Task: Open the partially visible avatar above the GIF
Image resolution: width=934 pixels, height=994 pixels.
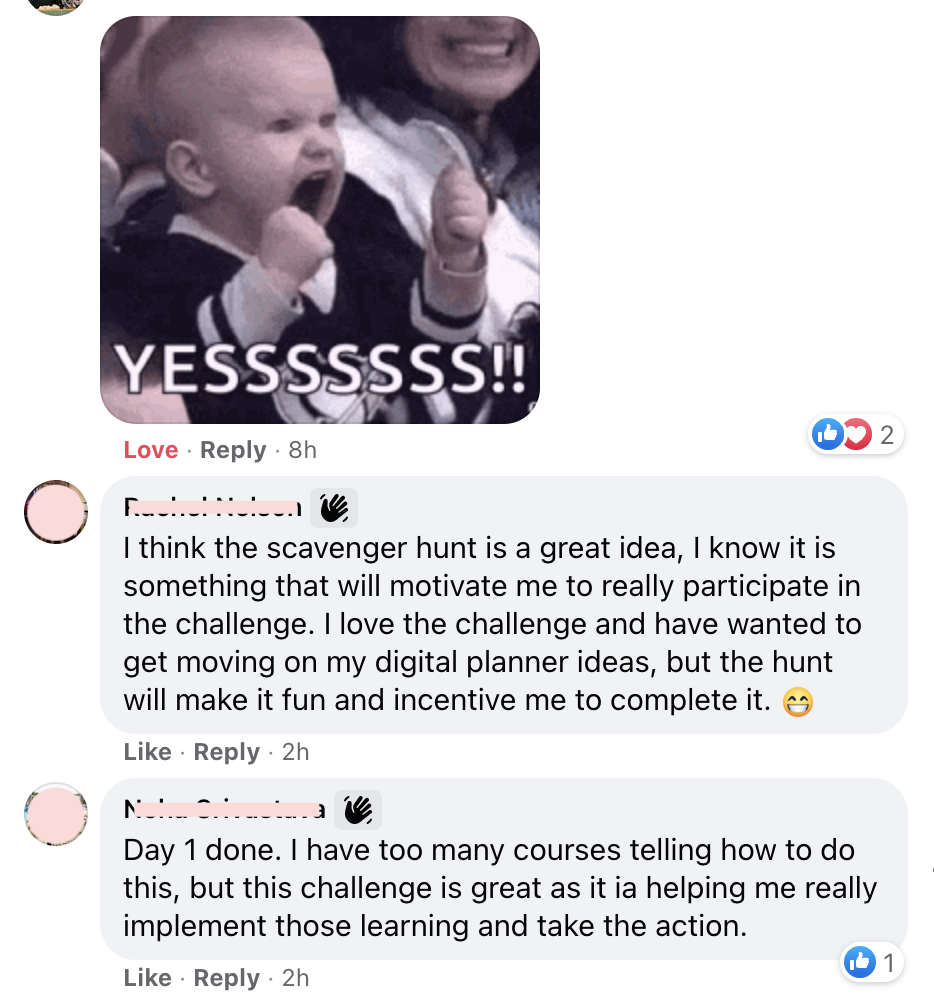Action: (x=56, y=6)
